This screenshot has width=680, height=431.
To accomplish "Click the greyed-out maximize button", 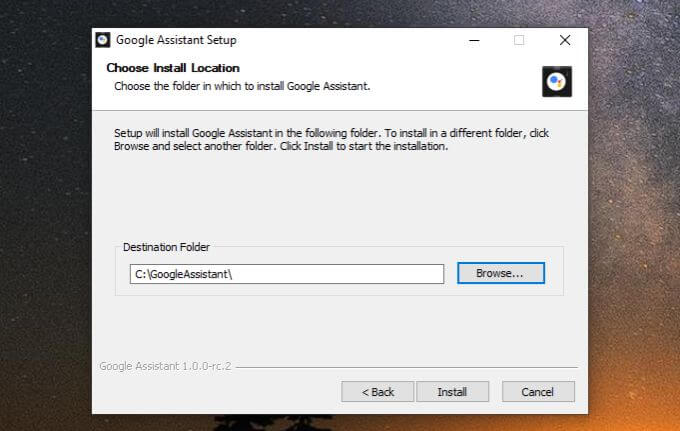I will pos(519,41).
